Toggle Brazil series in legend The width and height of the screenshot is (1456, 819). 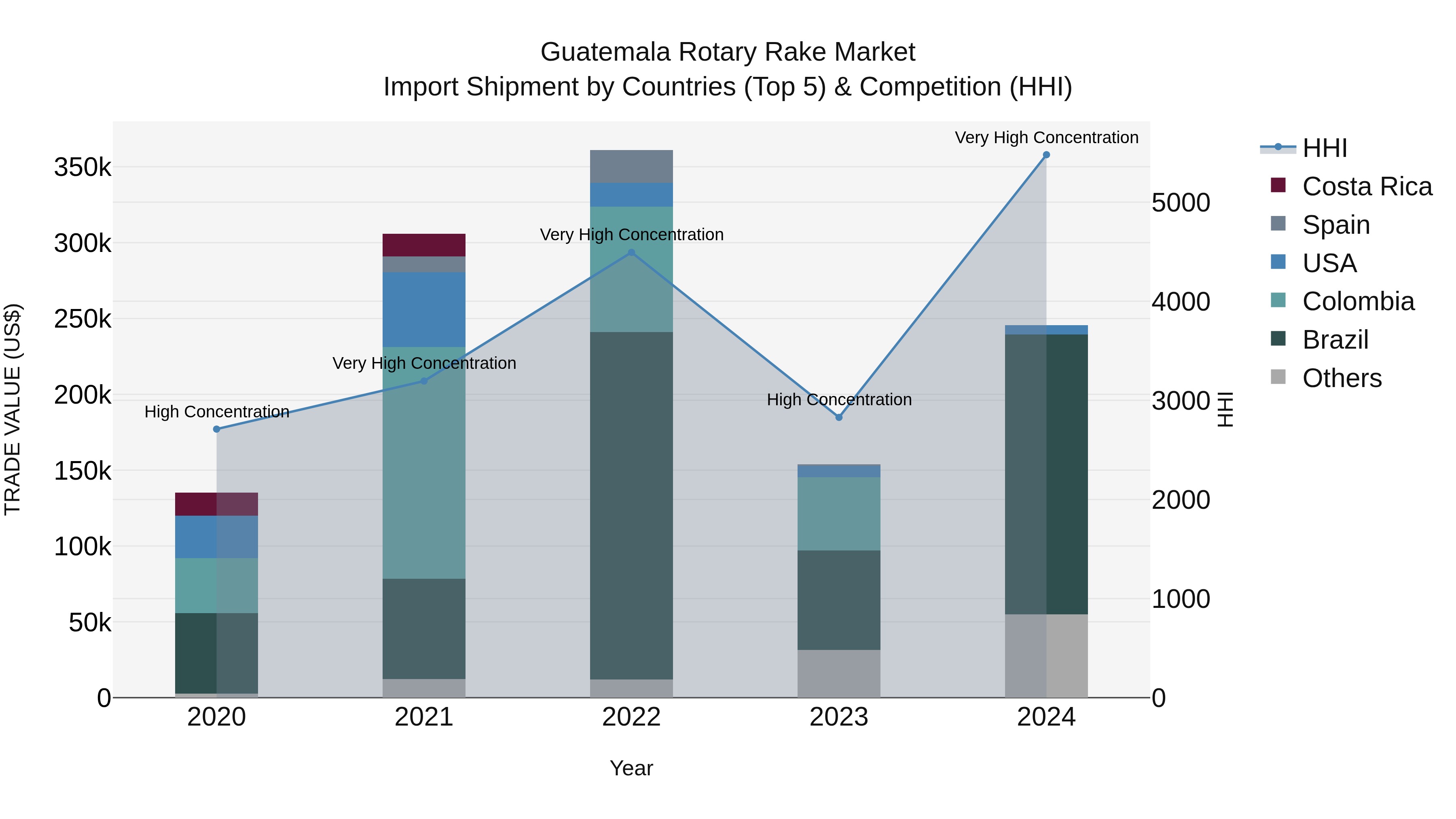point(1319,340)
